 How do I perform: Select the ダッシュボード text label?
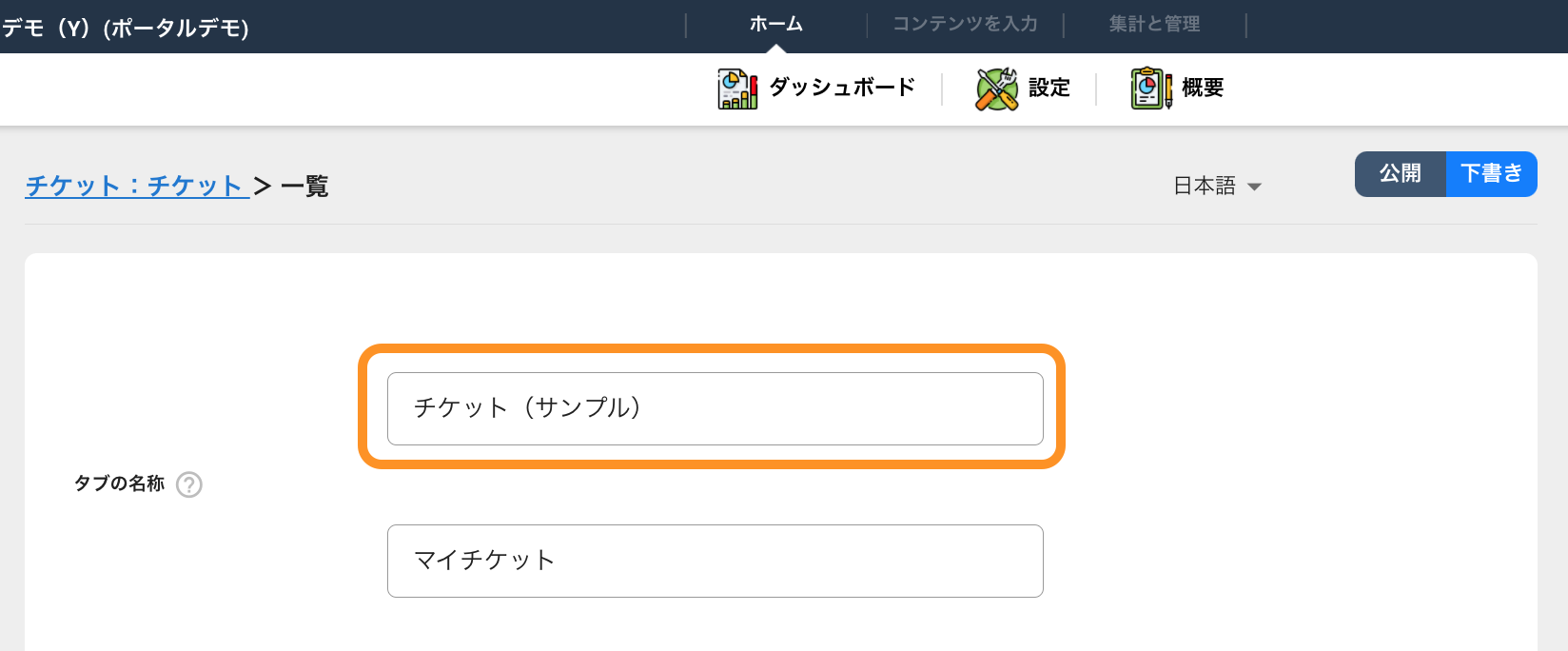coord(842,88)
